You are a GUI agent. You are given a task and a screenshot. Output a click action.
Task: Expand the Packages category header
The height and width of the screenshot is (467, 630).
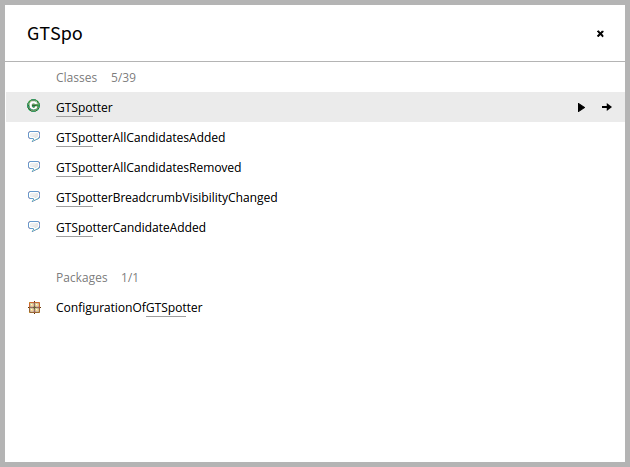(82, 278)
